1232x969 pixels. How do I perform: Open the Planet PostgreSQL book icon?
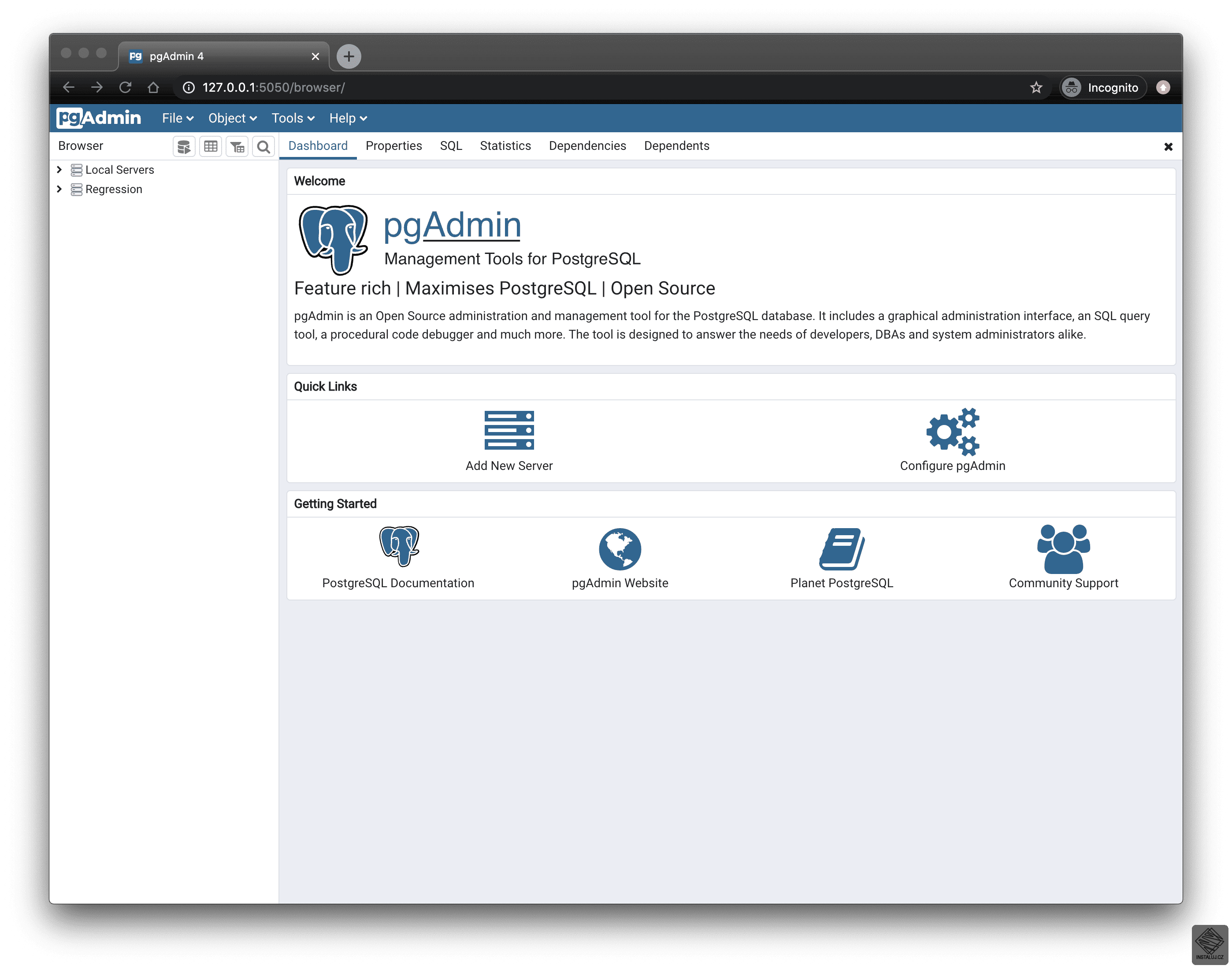pyautogui.click(x=841, y=548)
